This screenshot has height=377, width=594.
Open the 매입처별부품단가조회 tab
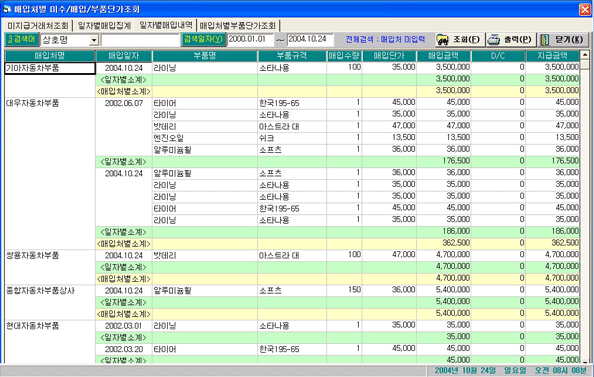click(238, 26)
